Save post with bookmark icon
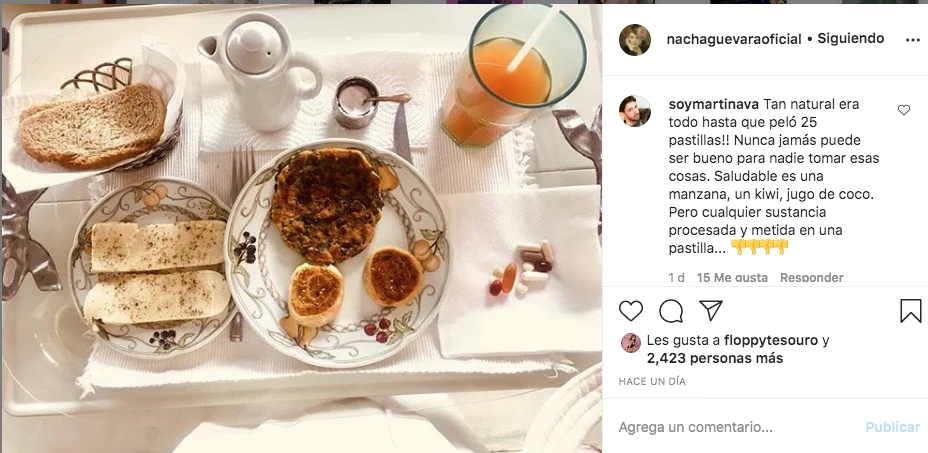Image resolution: width=928 pixels, height=453 pixels. pyautogui.click(x=911, y=311)
